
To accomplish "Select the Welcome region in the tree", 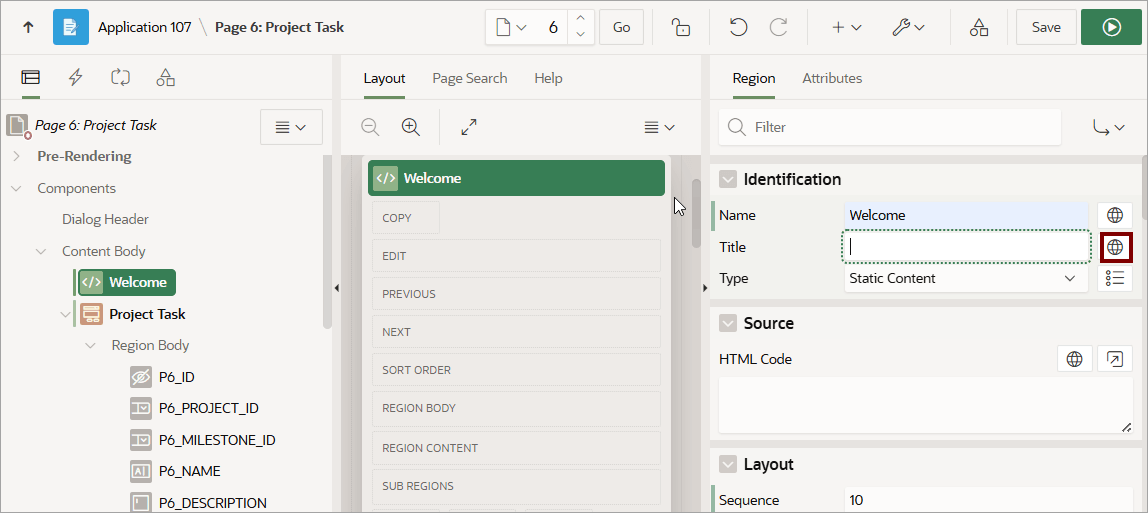I will [127, 282].
